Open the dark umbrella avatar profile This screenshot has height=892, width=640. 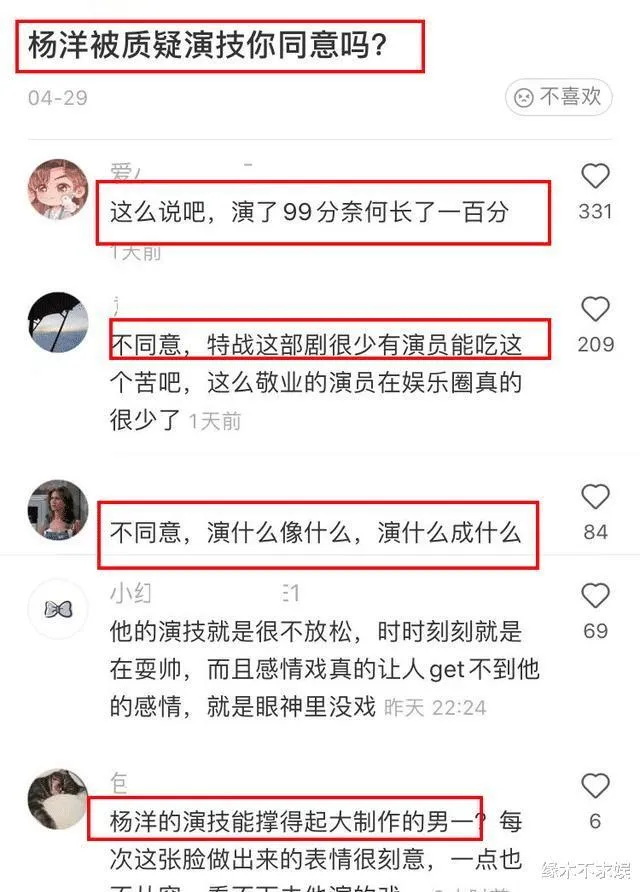coord(58,323)
